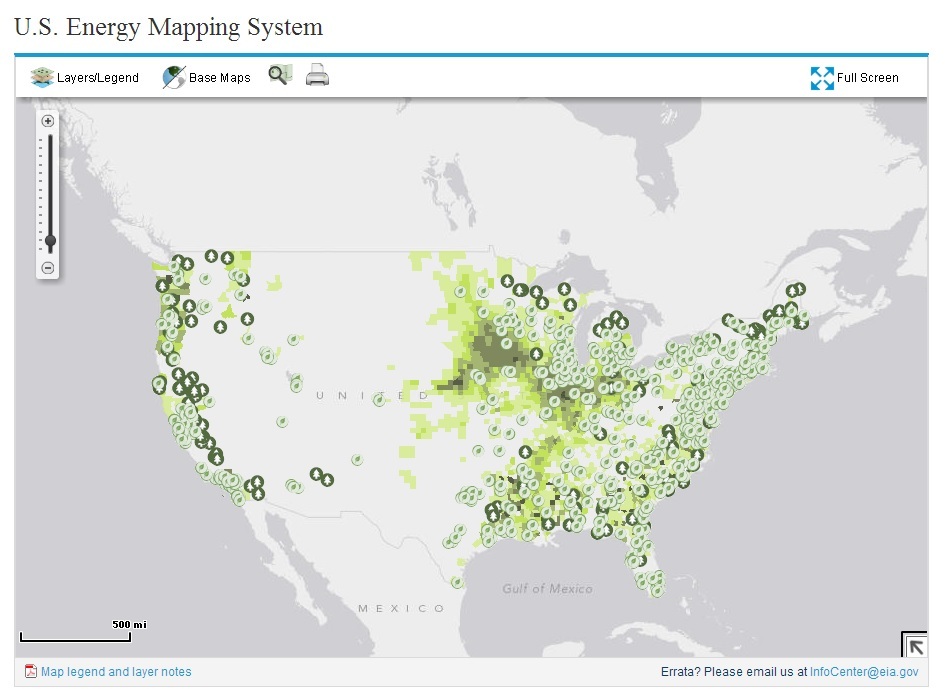Click the zoom-out minus icon
Image resolution: width=945 pixels, height=689 pixels.
(47, 268)
